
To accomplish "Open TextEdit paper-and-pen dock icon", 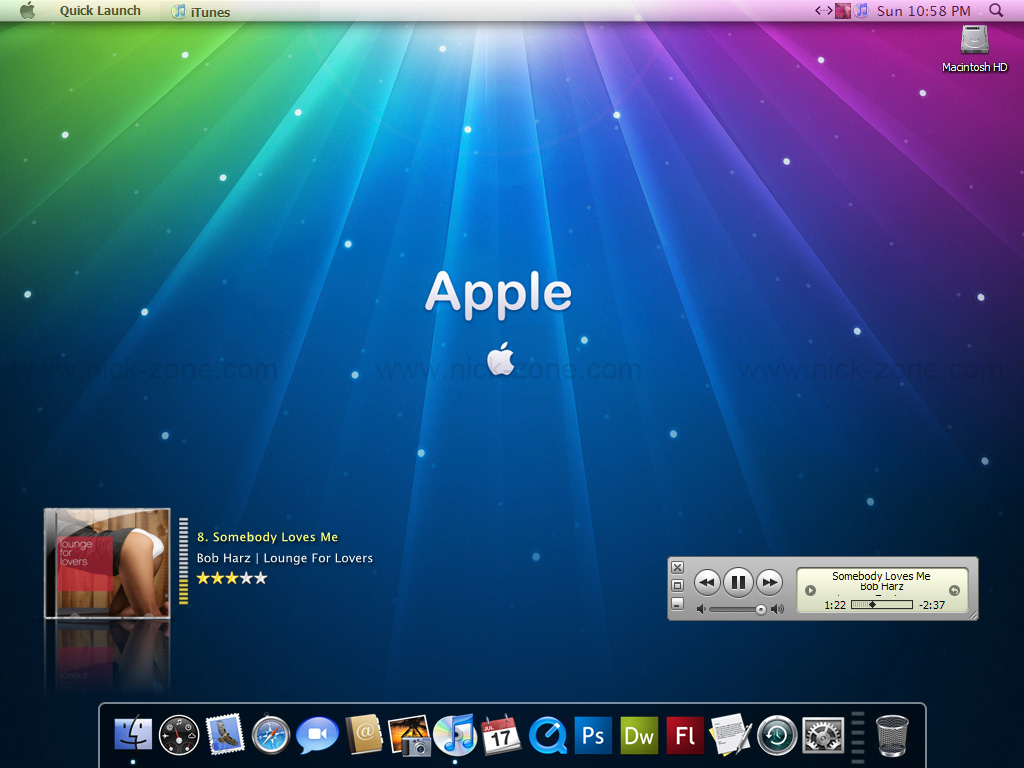I will click(x=731, y=734).
